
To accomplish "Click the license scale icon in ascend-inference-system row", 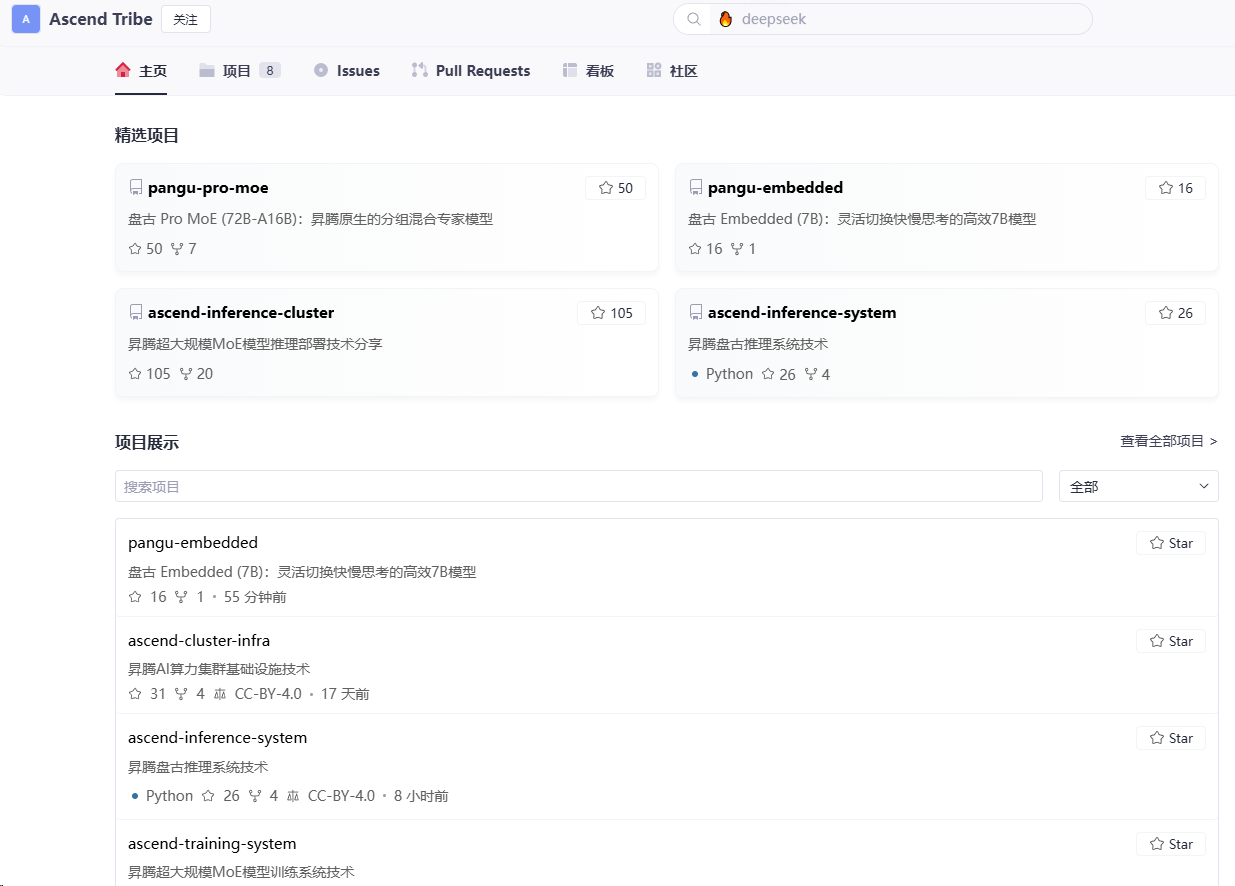I will point(293,796).
